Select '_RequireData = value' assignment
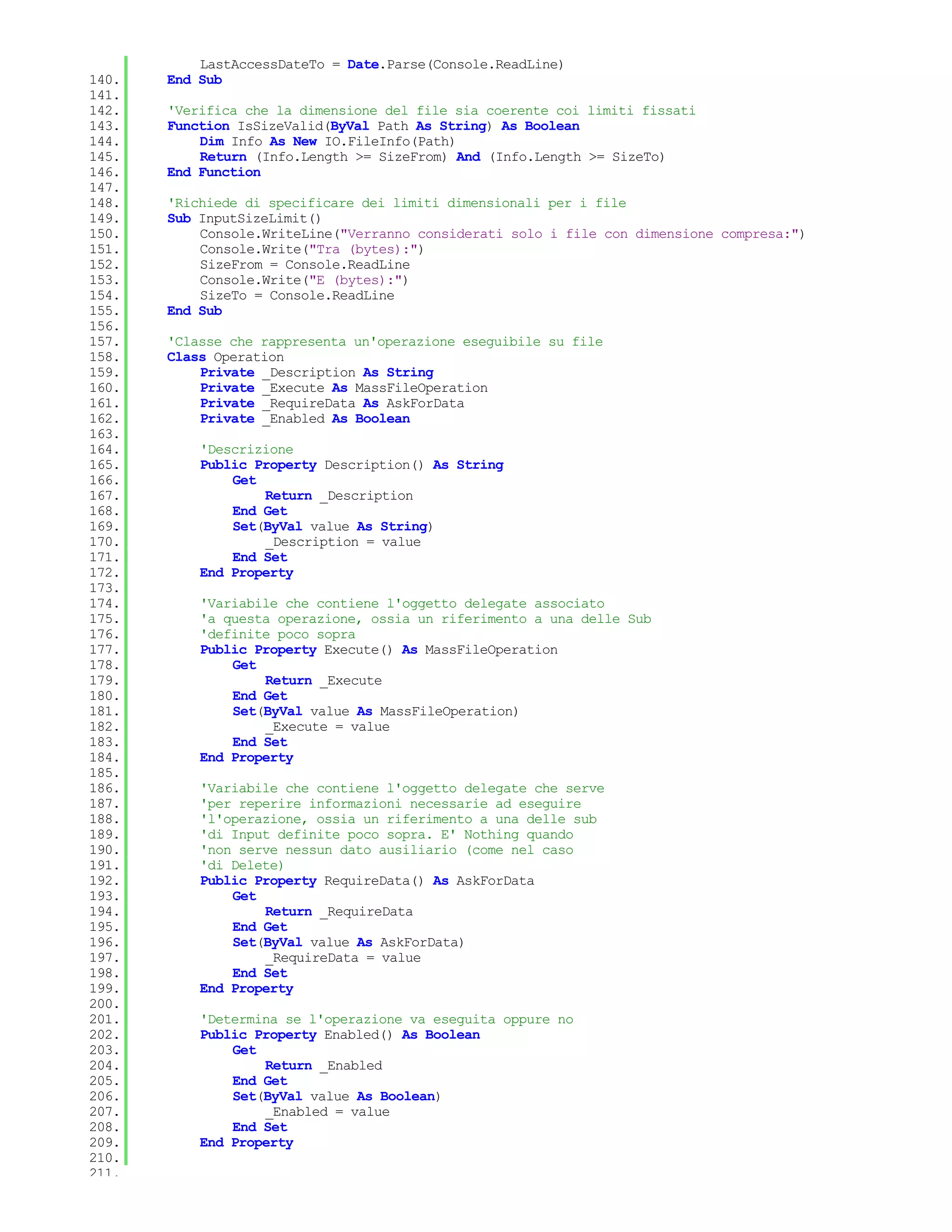Screen dimensions: 952x1232 click(x=343, y=958)
